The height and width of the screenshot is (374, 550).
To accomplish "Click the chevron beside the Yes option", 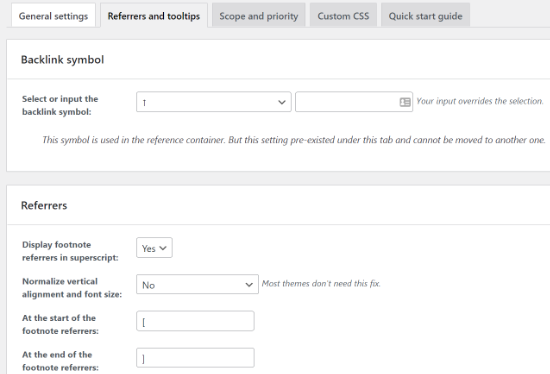I will point(163,248).
